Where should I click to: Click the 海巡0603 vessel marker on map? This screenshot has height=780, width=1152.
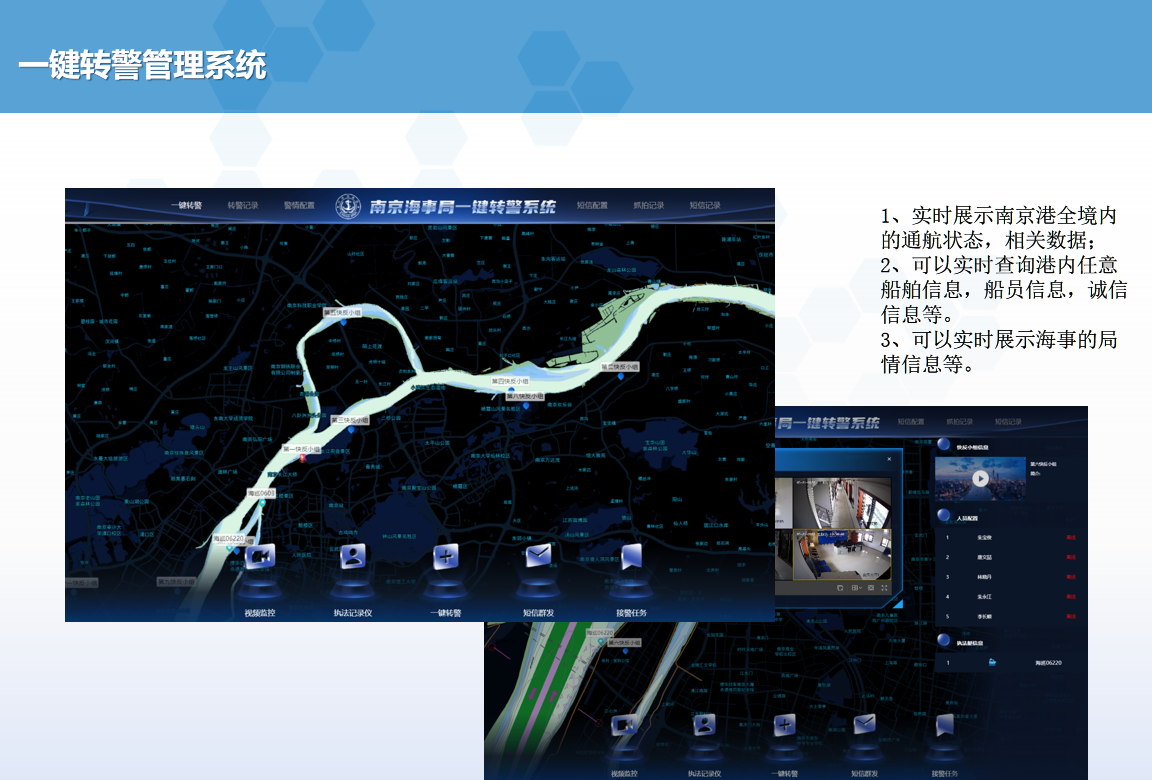tap(262, 503)
